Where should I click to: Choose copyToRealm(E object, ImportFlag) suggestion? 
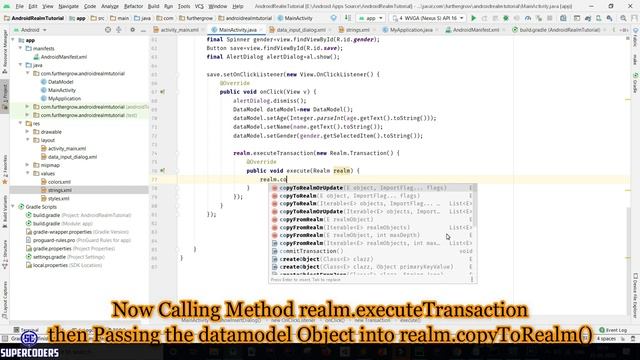tap(371, 196)
